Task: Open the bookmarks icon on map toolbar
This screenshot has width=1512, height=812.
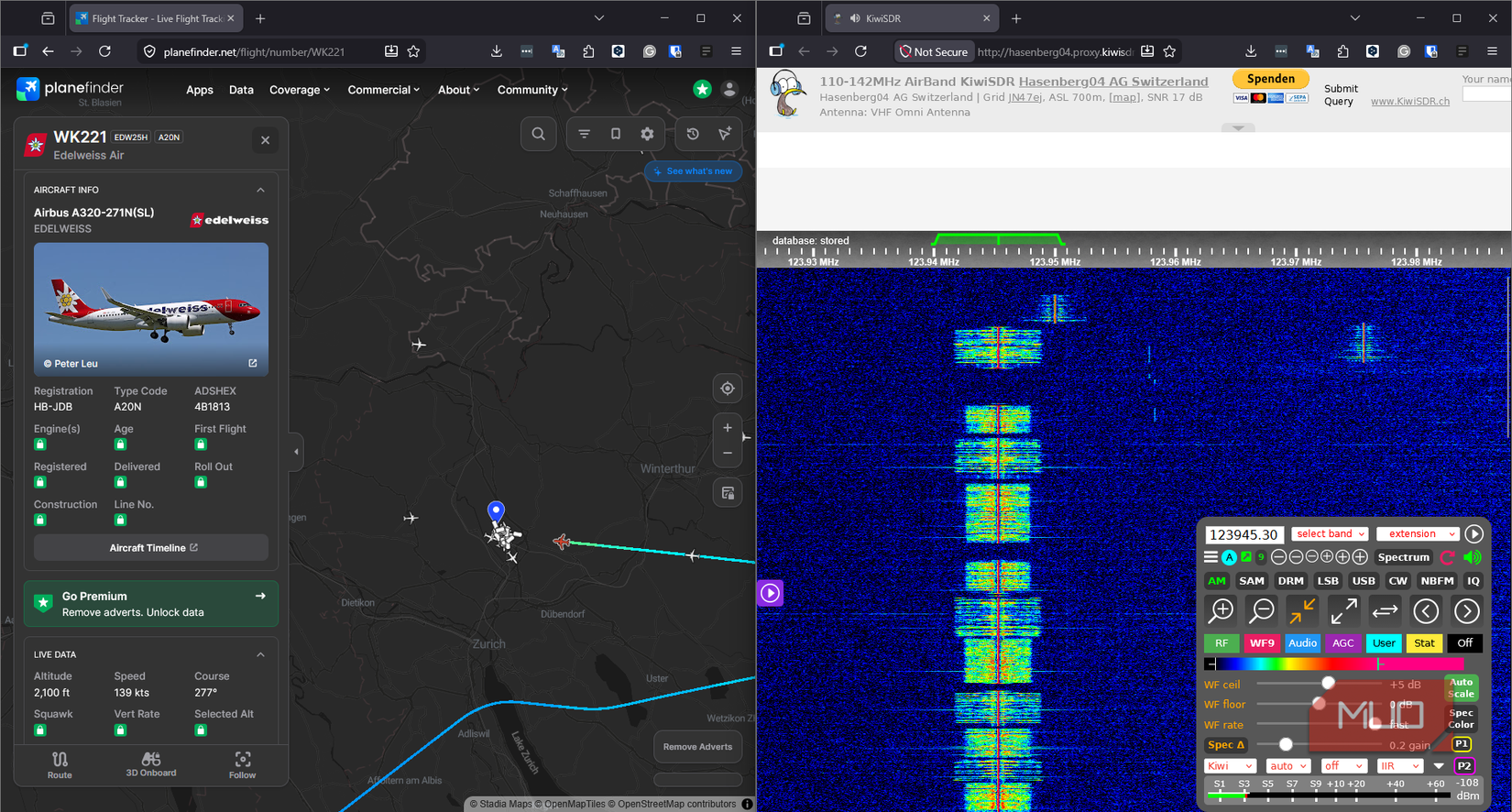Action: [x=616, y=134]
